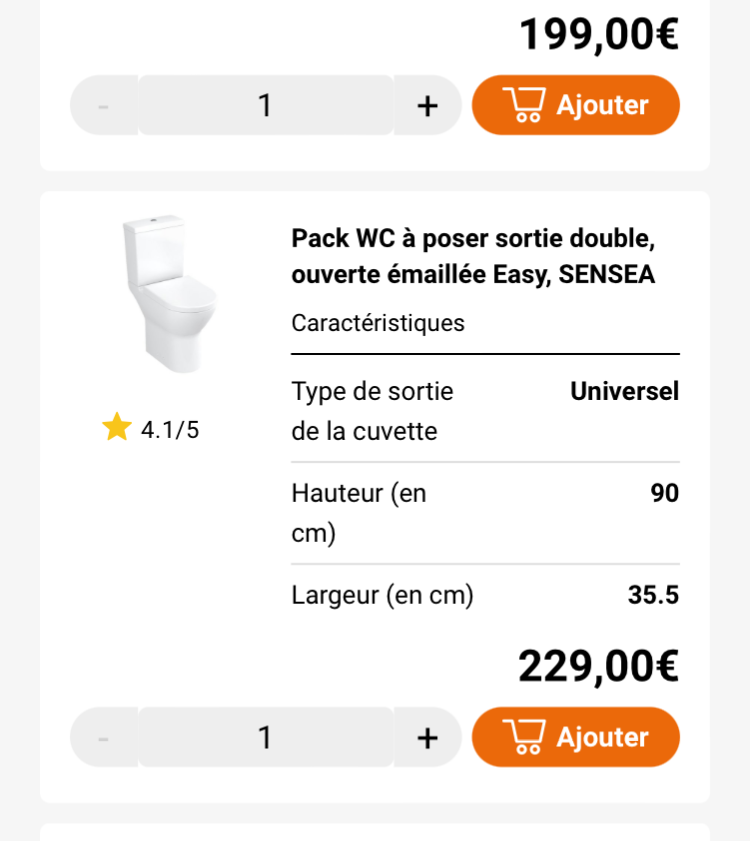Decrease quantity of the SENSEA WC pack

click(104, 737)
